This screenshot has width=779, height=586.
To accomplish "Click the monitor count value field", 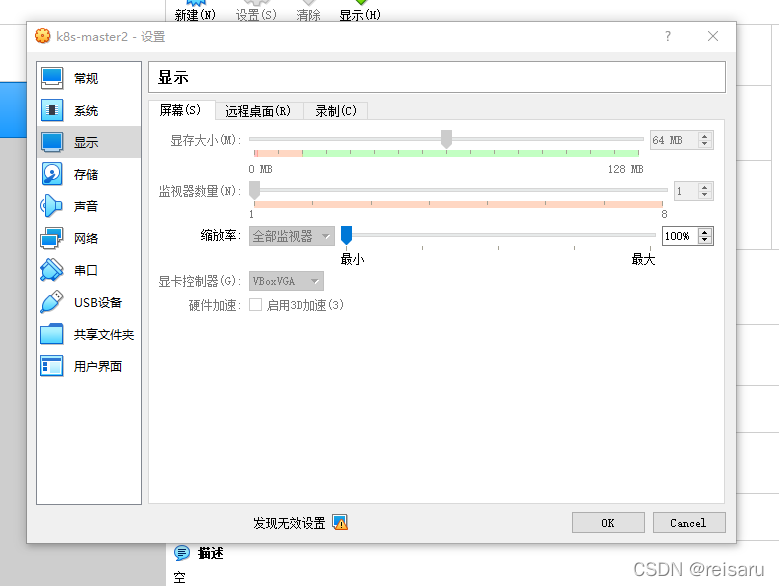I will [686, 191].
